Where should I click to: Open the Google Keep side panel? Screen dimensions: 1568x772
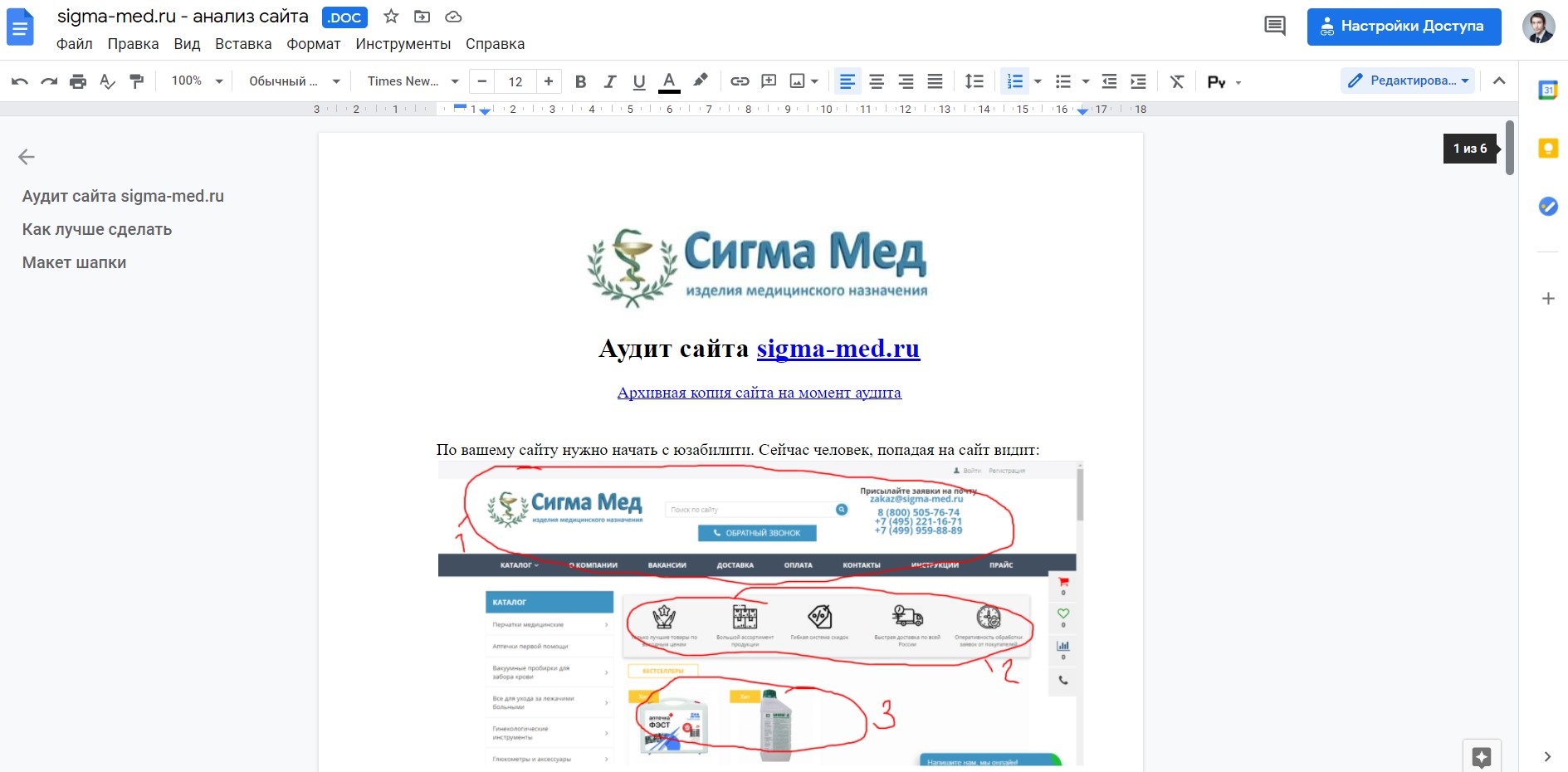point(1549,148)
